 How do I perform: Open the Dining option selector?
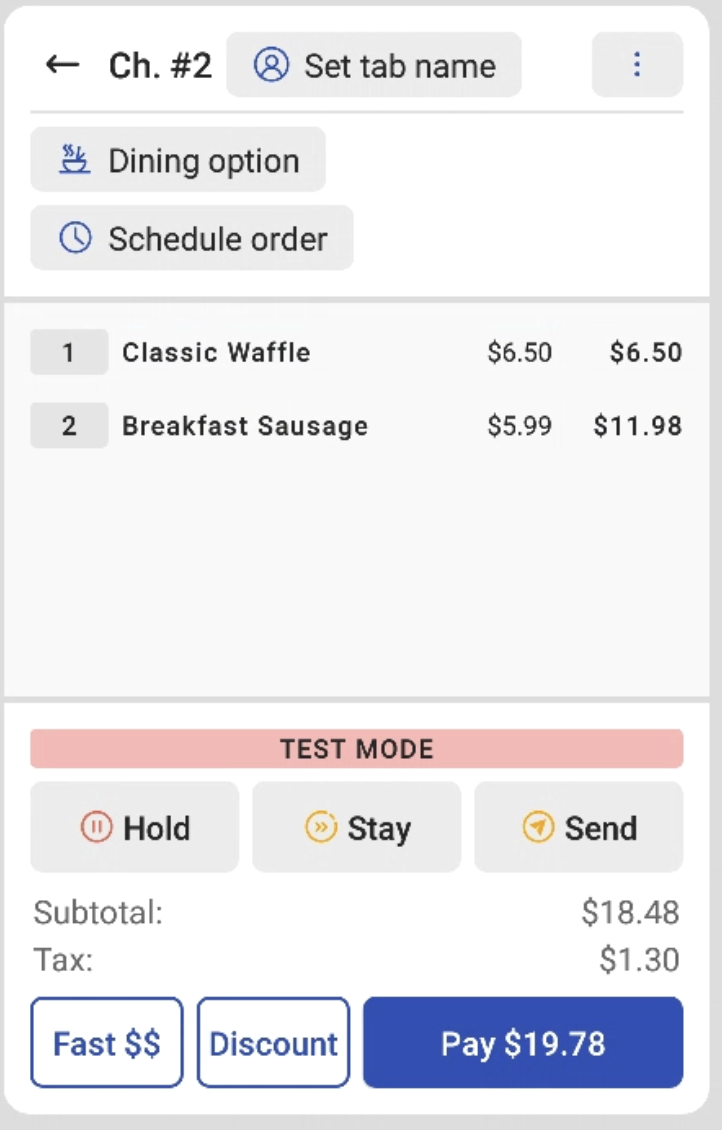point(178,160)
